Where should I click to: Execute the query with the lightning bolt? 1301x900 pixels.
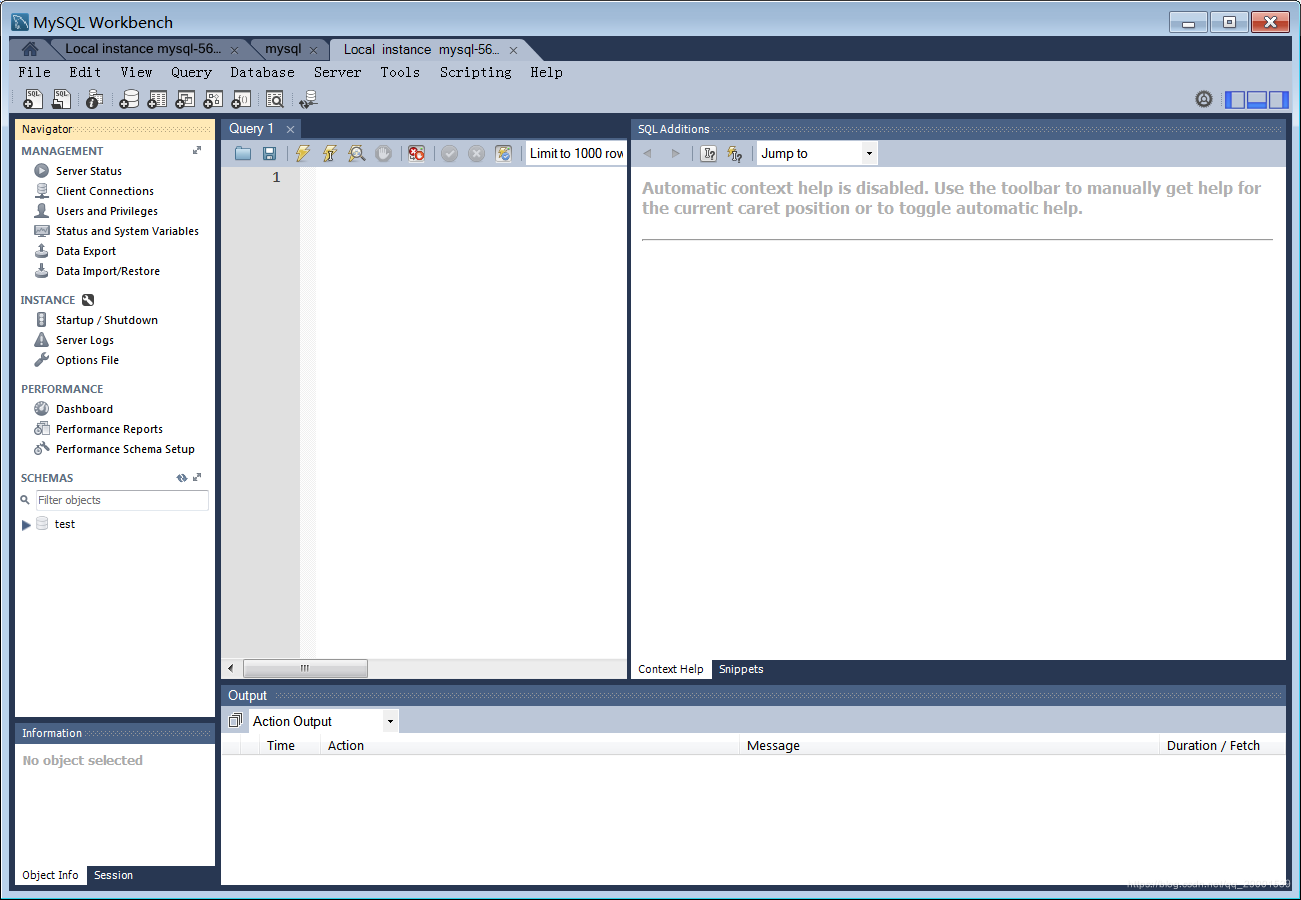pos(302,153)
